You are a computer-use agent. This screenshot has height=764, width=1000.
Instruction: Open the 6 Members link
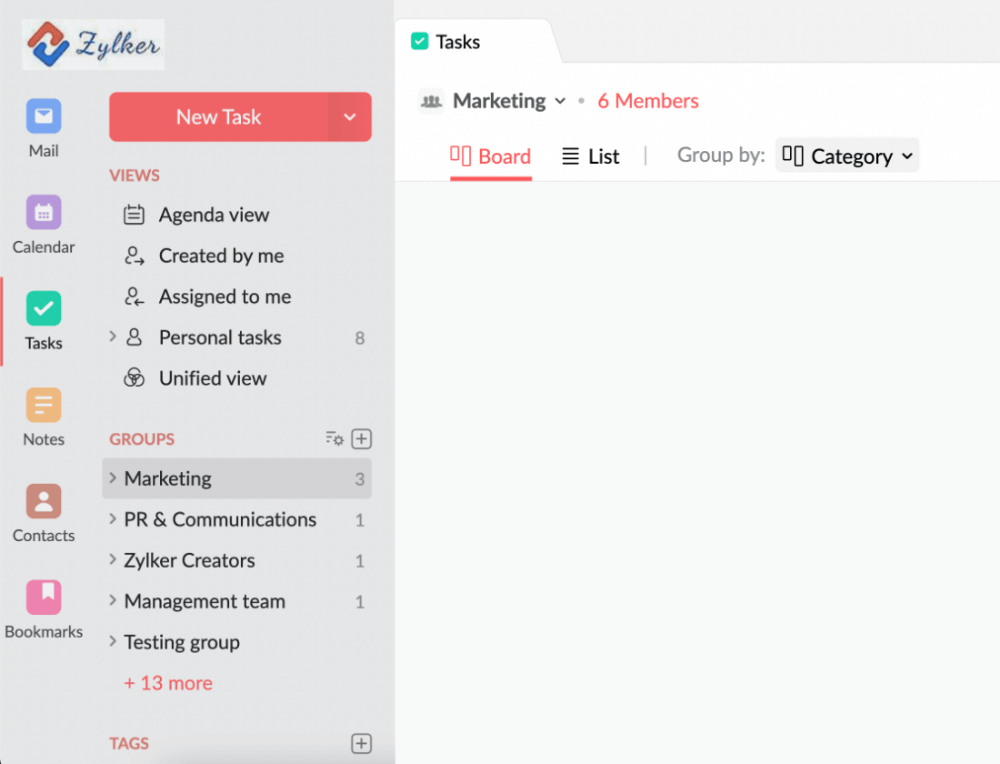point(648,101)
